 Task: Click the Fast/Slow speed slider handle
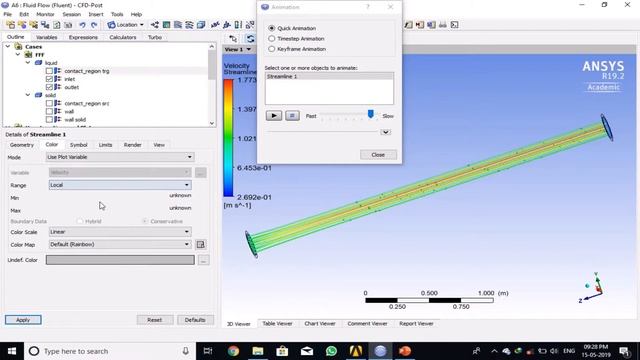coord(371,114)
